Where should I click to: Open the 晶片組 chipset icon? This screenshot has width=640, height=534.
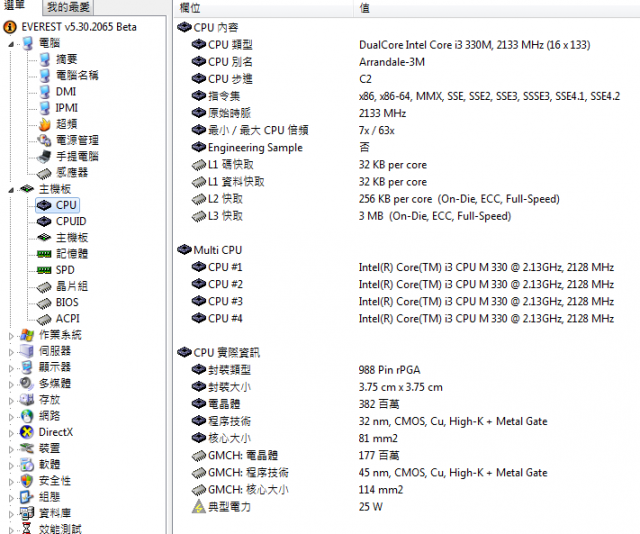[44, 287]
